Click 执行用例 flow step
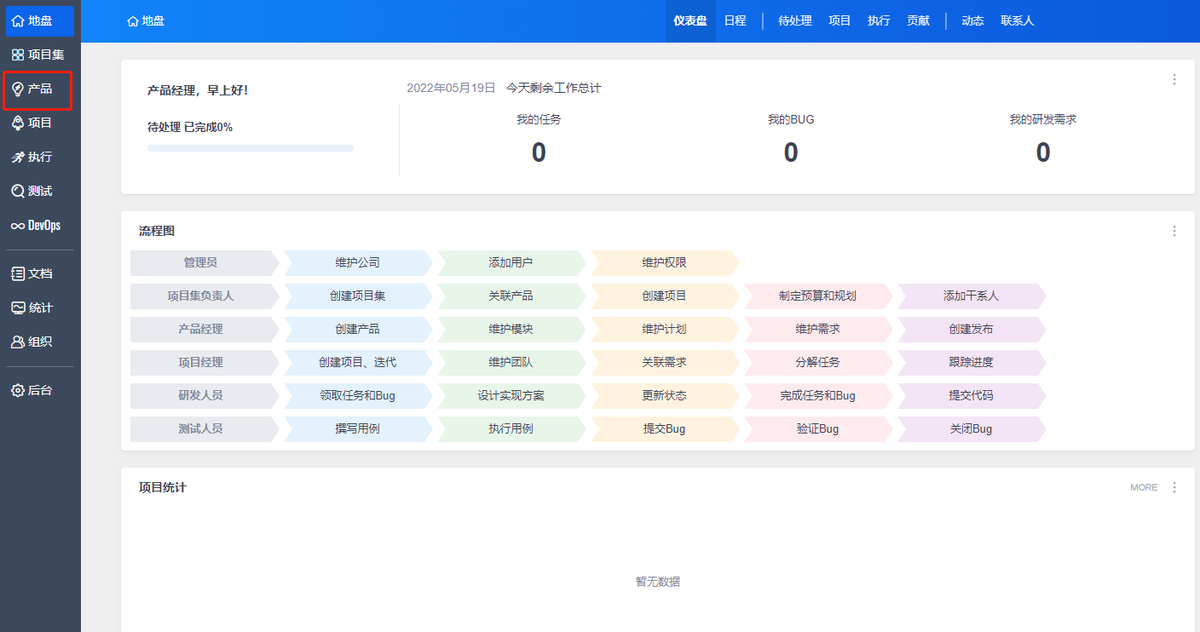The height and width of the screenshot is (632, 1200). (510, 429)
